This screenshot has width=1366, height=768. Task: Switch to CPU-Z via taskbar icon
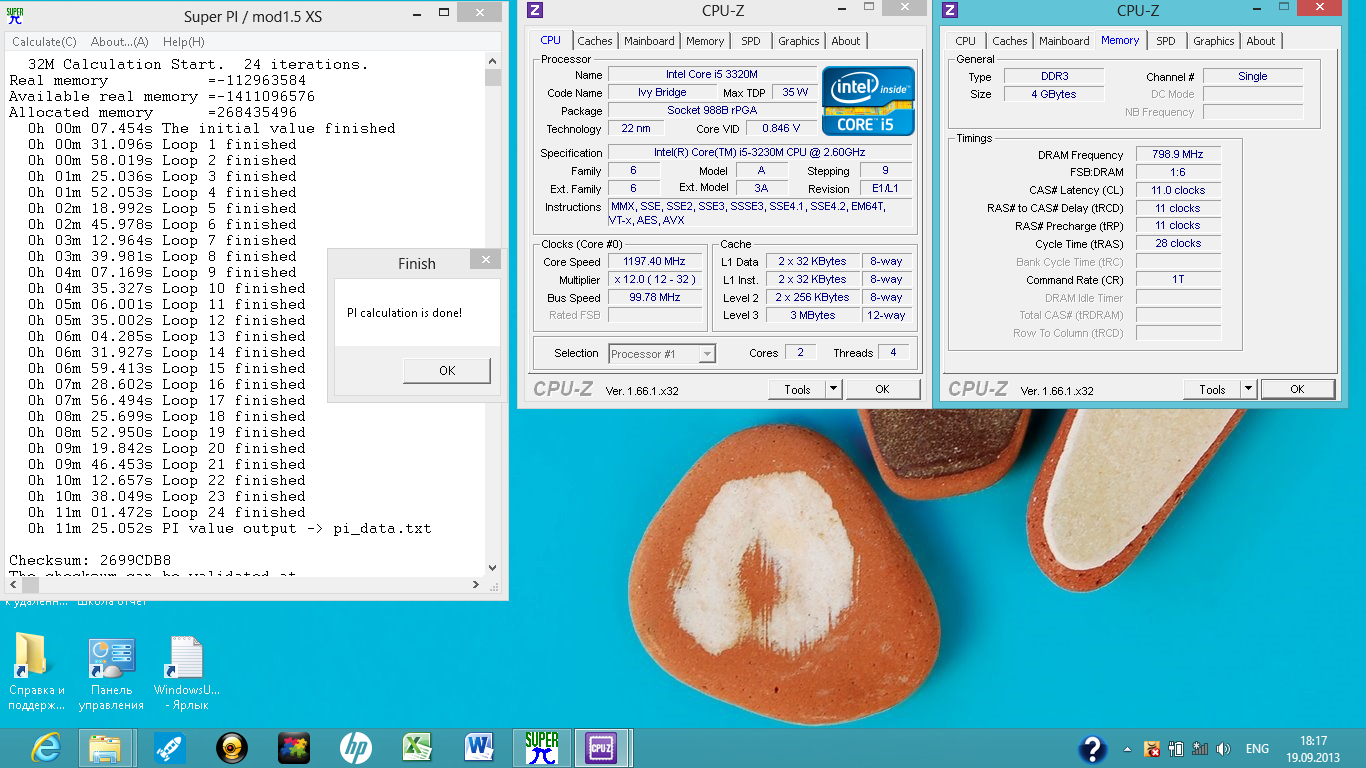point(601,748)
